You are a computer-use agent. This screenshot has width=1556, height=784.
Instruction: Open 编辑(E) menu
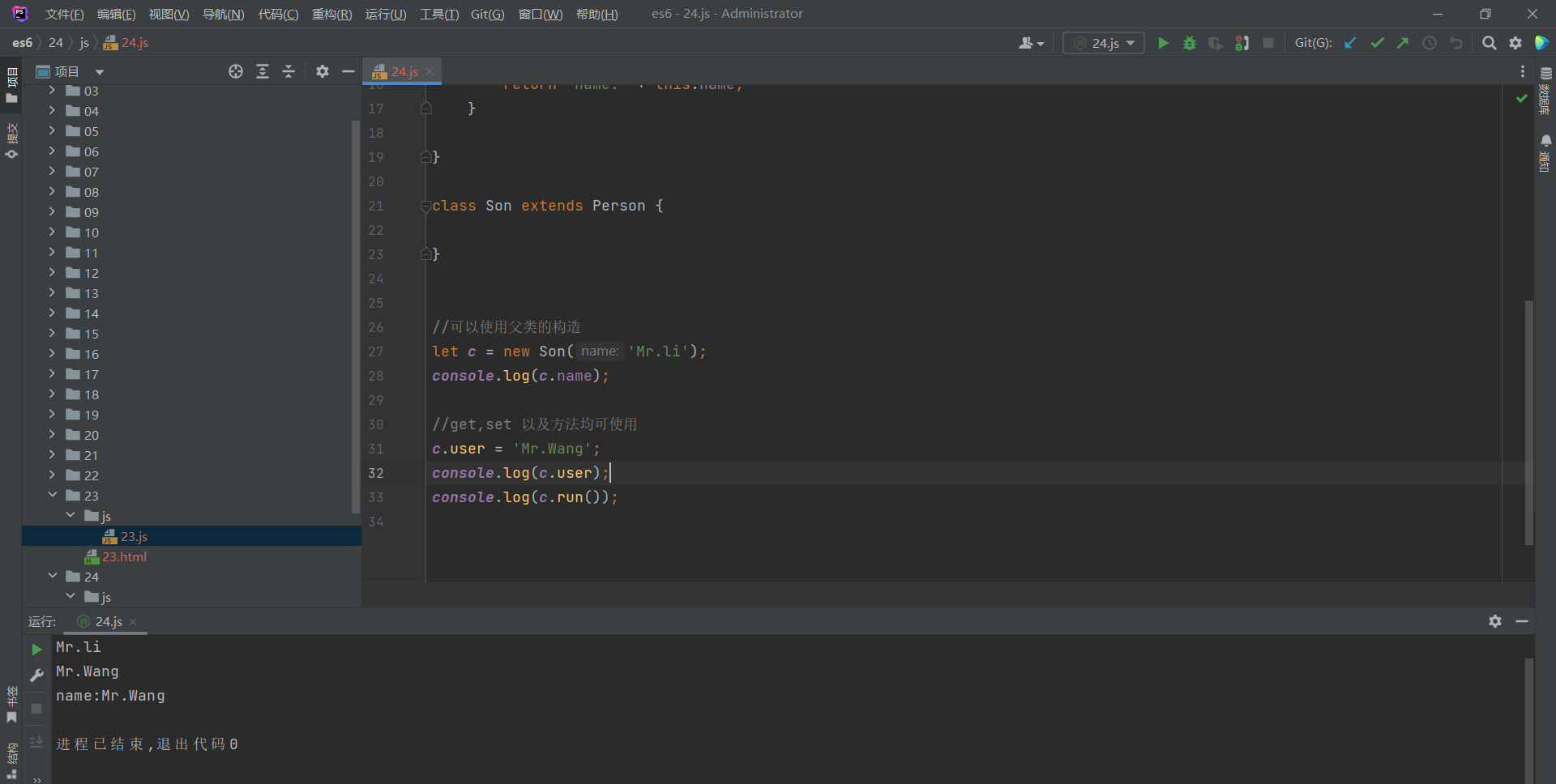coord(117,14)
